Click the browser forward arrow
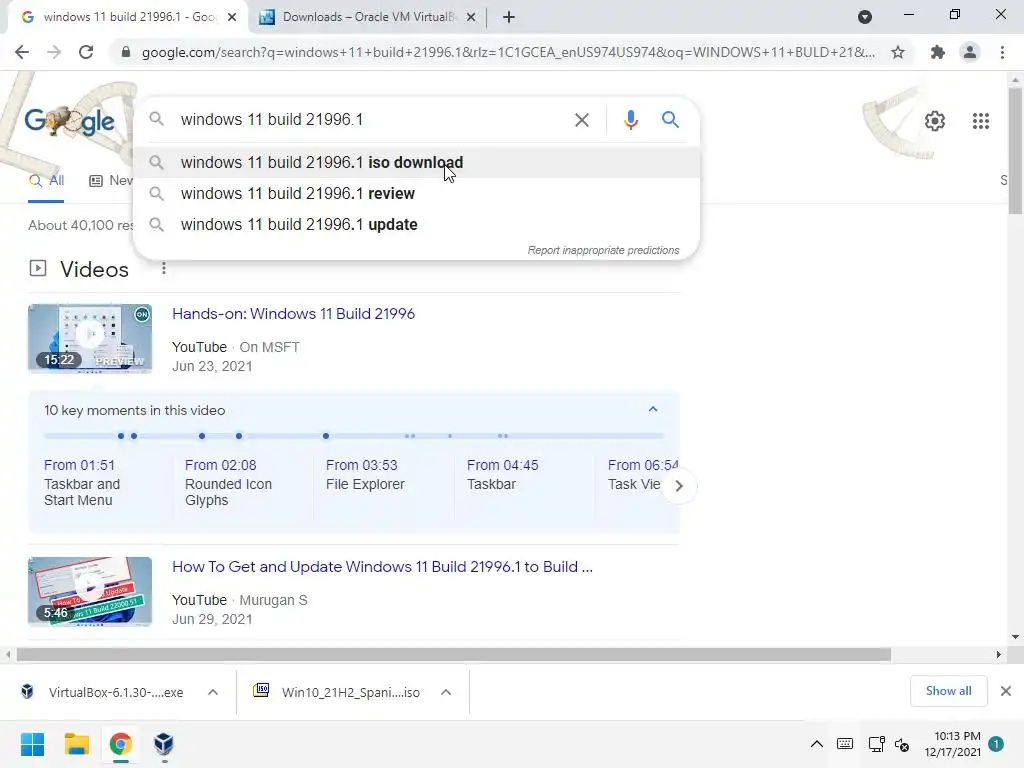Image resolution: width=1024 pixels, height=768 pixels. pos(54,52)
